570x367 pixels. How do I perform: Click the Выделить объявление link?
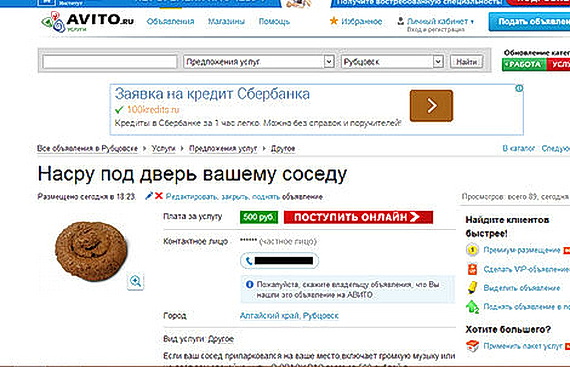coord(522,288)
